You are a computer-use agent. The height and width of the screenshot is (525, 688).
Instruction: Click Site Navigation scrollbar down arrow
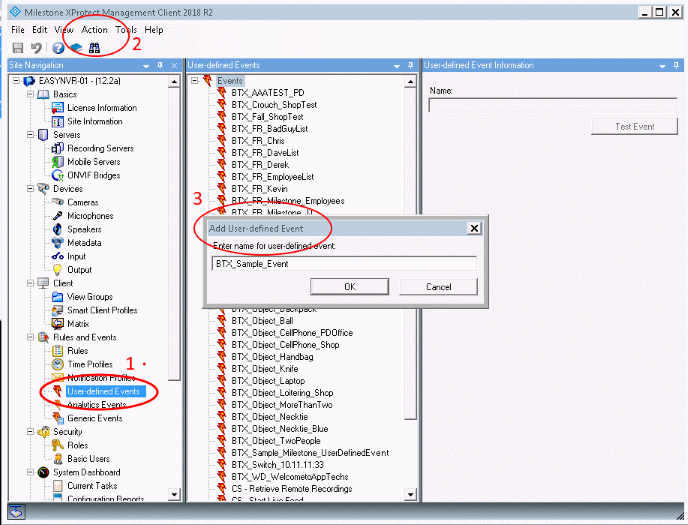click(x=174, y=494)
